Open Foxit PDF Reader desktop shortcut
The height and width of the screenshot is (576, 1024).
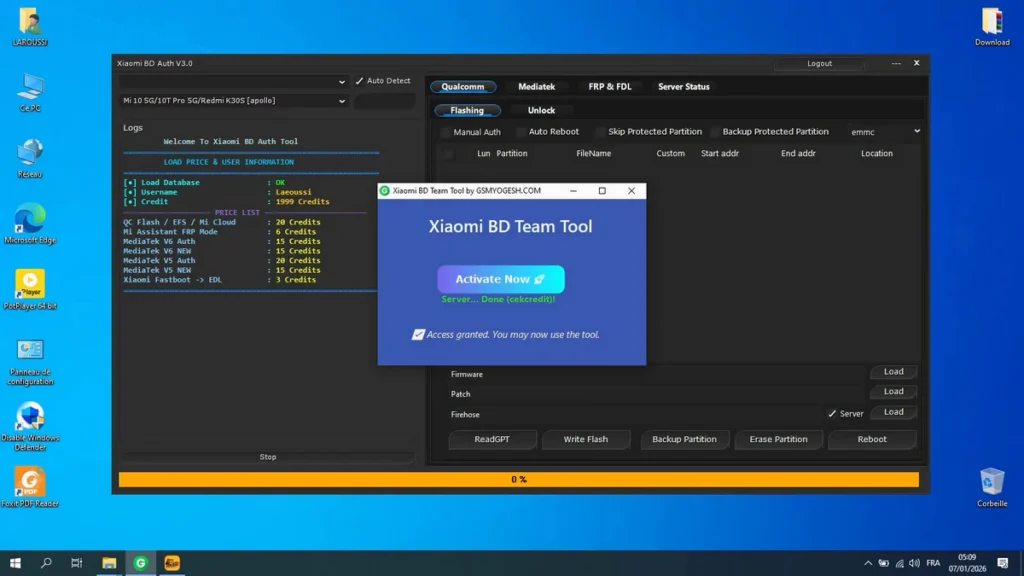click(30, 483)
